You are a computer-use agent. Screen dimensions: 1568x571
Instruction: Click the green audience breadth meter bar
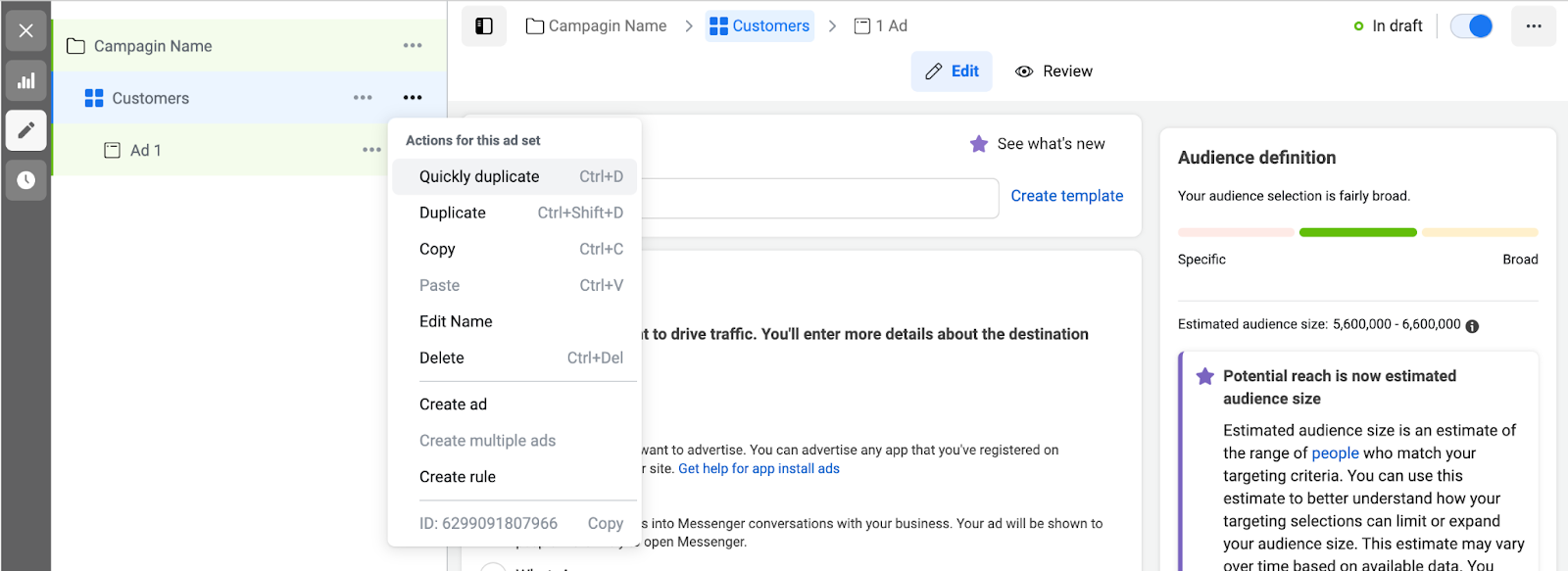coord(1357,232)
